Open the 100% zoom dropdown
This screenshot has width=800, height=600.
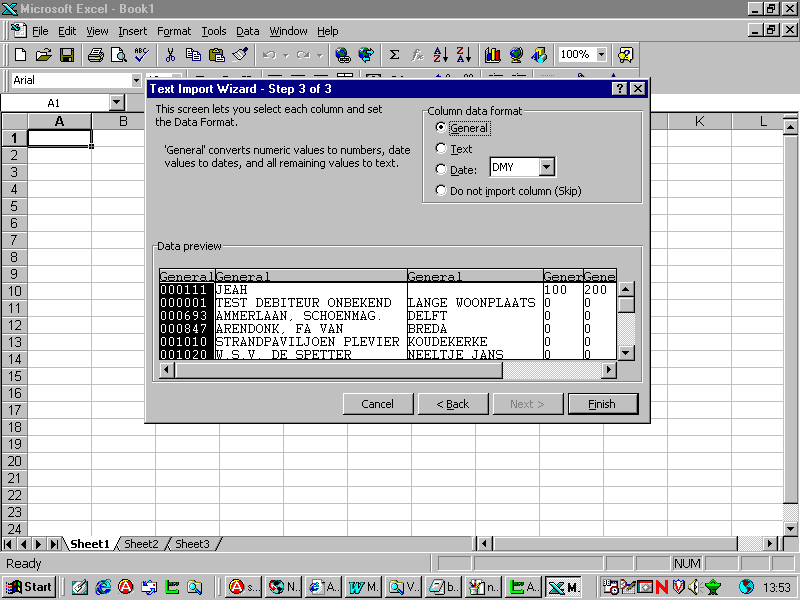601,55
